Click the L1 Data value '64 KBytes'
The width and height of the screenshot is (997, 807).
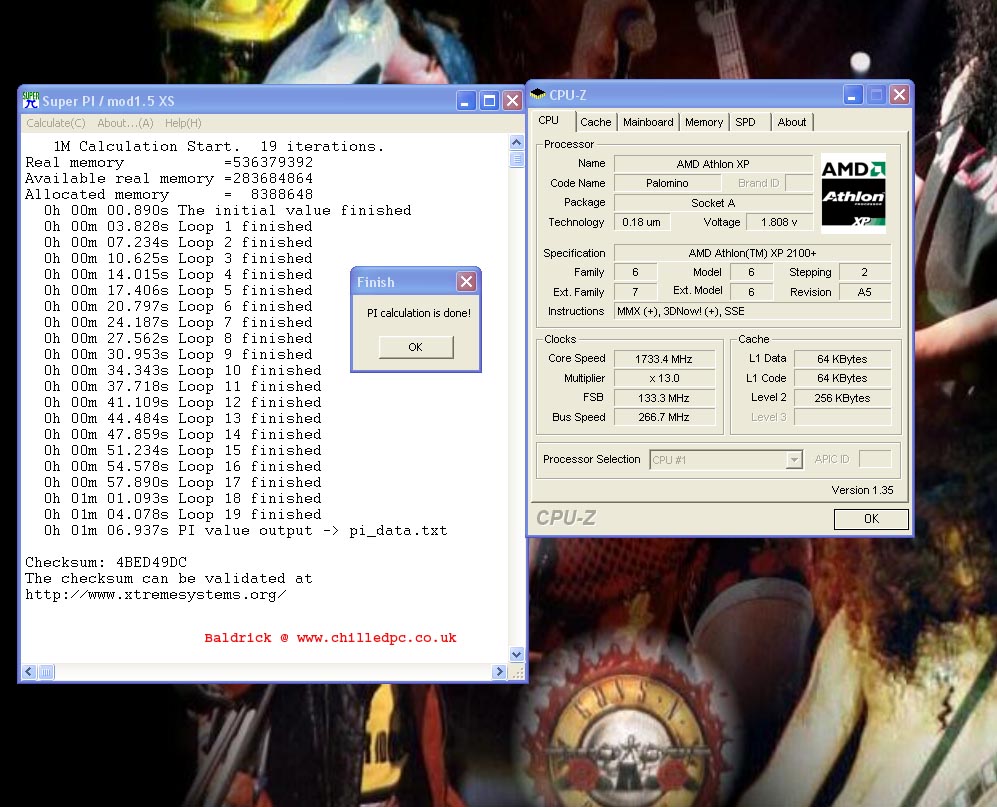842,359
